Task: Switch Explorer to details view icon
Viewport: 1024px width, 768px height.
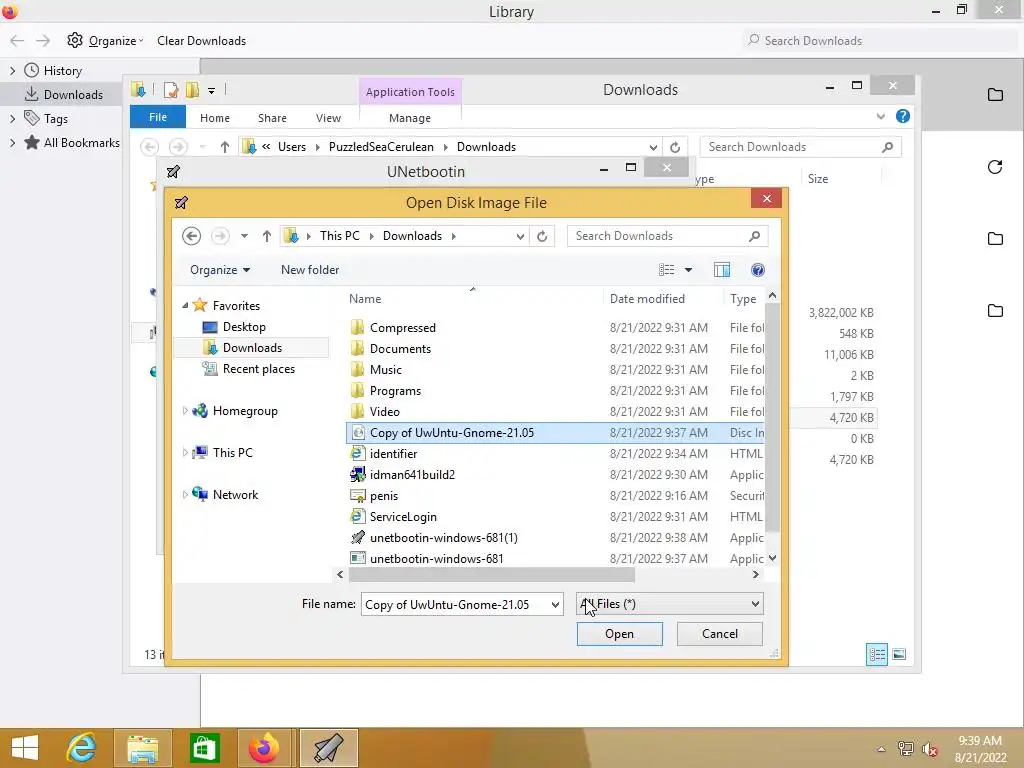Action: pyautogui.click(x=877, y=654)
